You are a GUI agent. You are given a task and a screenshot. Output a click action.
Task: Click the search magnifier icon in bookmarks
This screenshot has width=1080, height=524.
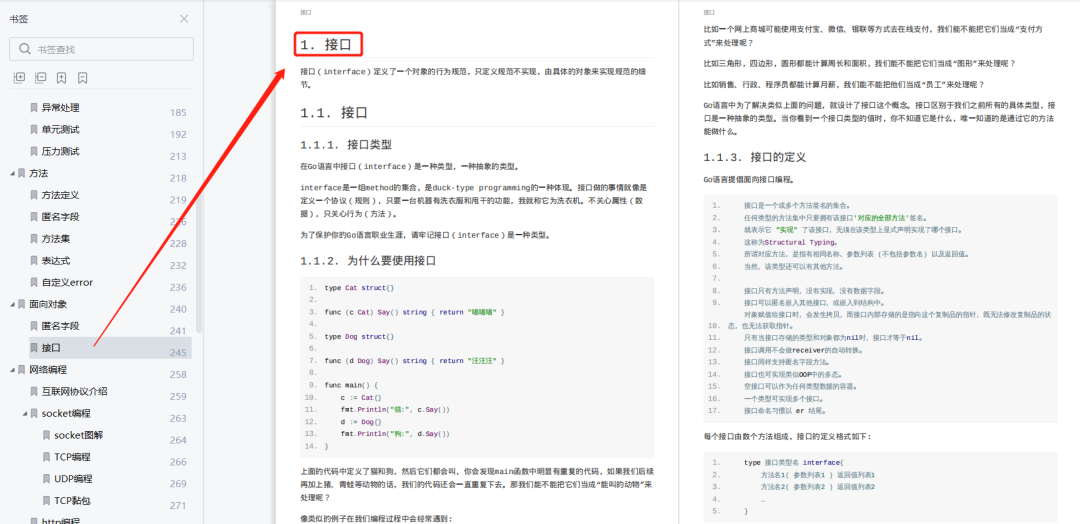(x=23, y=49)
